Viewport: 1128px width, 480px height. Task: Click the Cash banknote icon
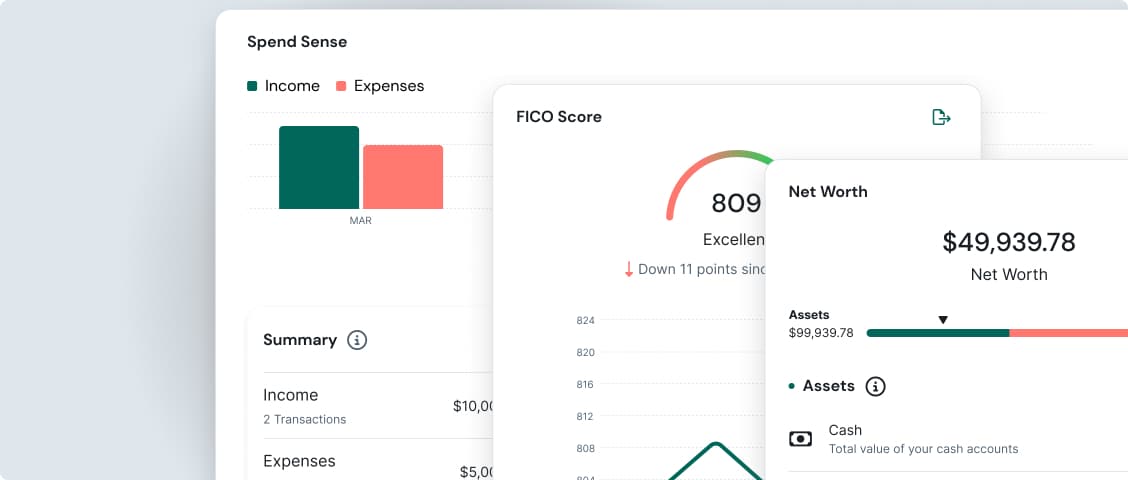[x=801, y=438]
